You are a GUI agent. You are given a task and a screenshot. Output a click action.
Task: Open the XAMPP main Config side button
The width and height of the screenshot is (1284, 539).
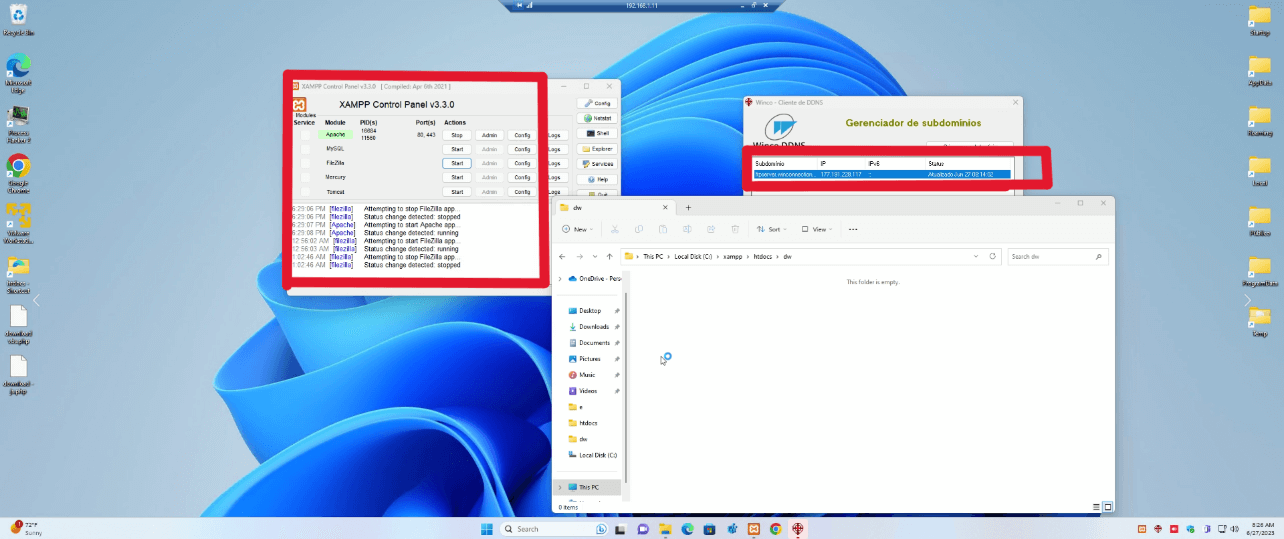597,102
